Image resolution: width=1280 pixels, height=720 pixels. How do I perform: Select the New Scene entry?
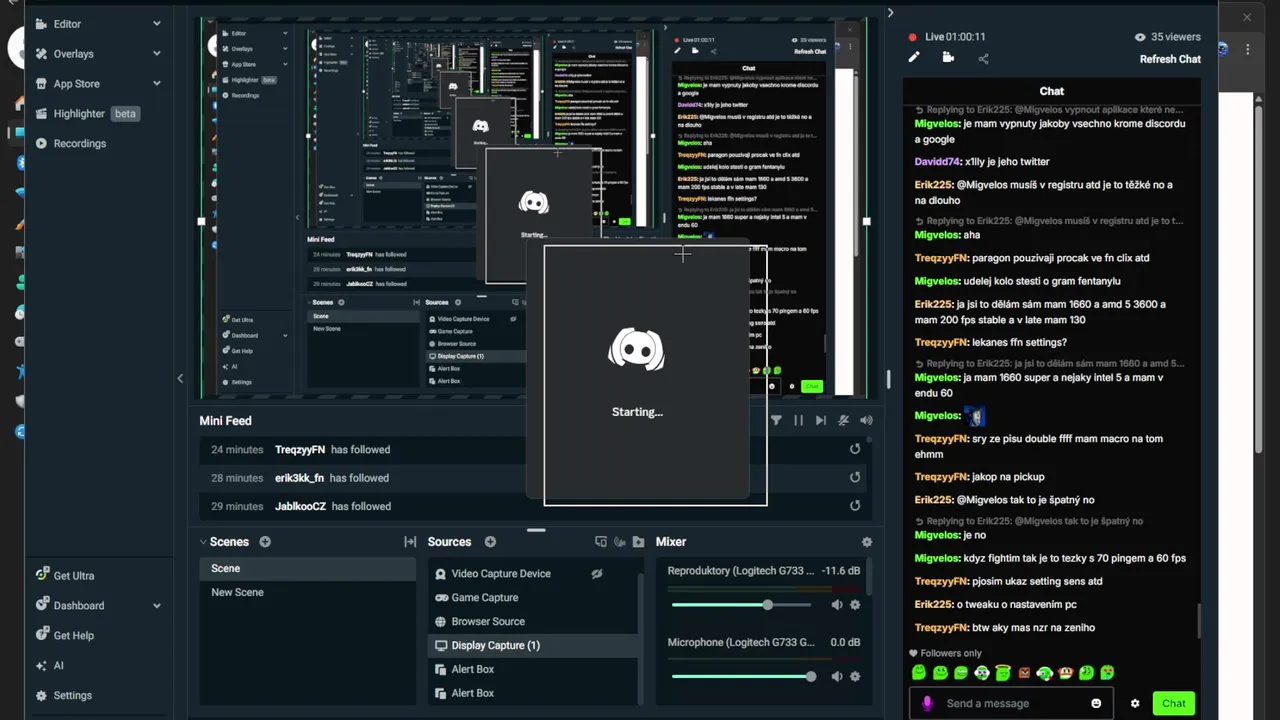tap(308, 592)
